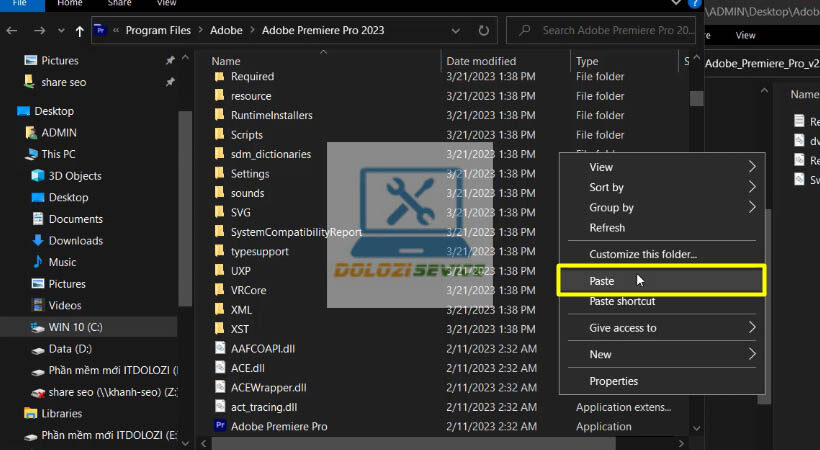The width and height of the screenshot is (820, 450).
Task: Expand the ribbon with the chevron
Action: pyautogui.click(x=676, y=3)
